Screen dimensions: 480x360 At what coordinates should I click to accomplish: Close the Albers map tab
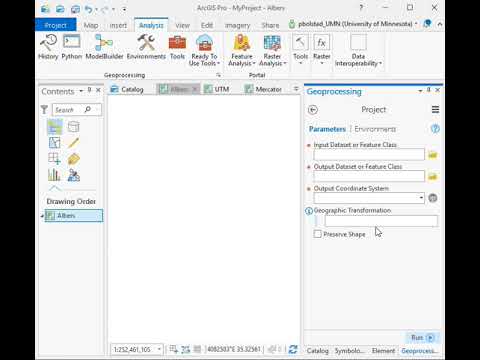pos(195,89)
